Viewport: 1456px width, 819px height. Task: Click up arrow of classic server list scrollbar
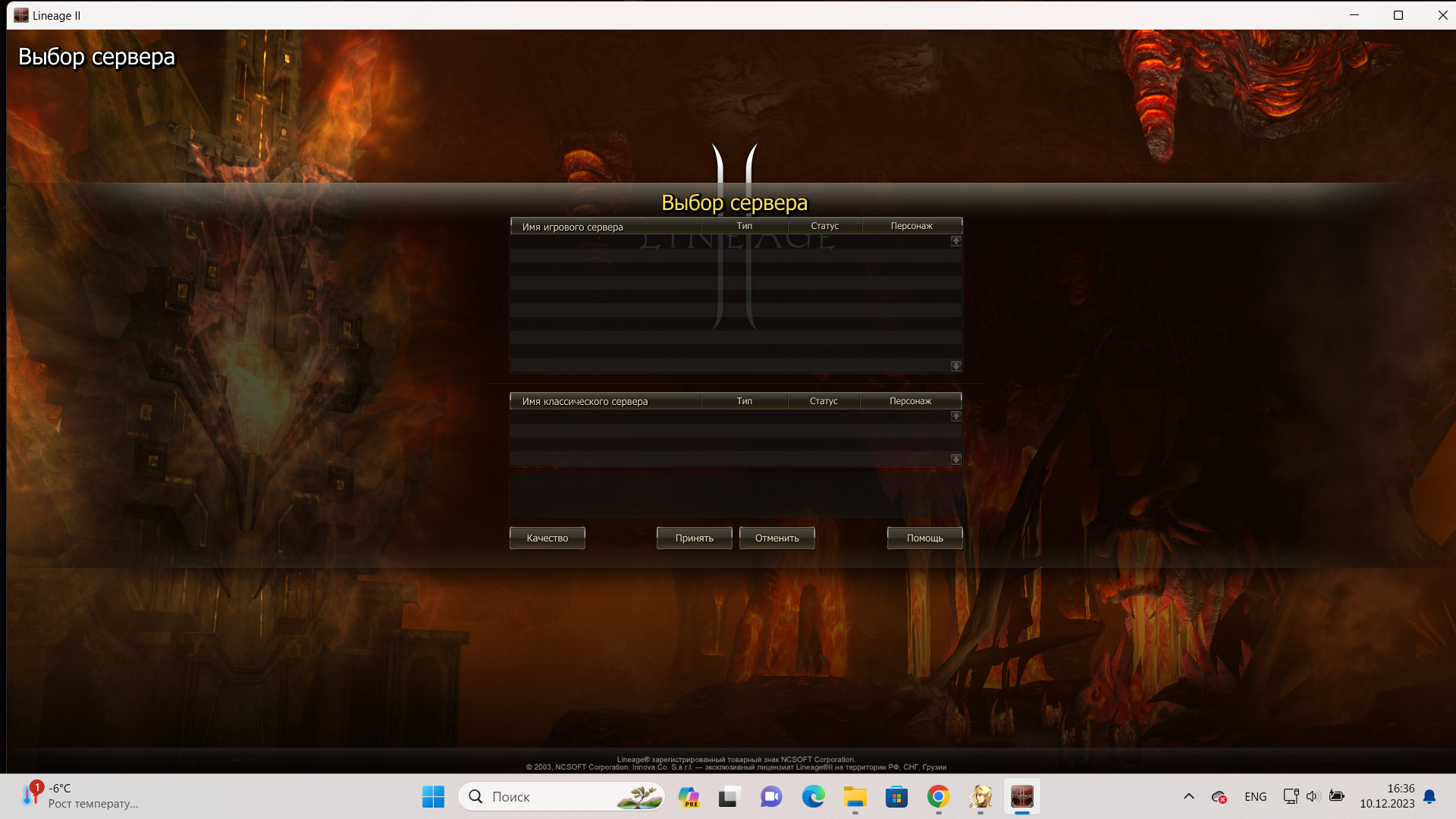[x=956, y=416]
